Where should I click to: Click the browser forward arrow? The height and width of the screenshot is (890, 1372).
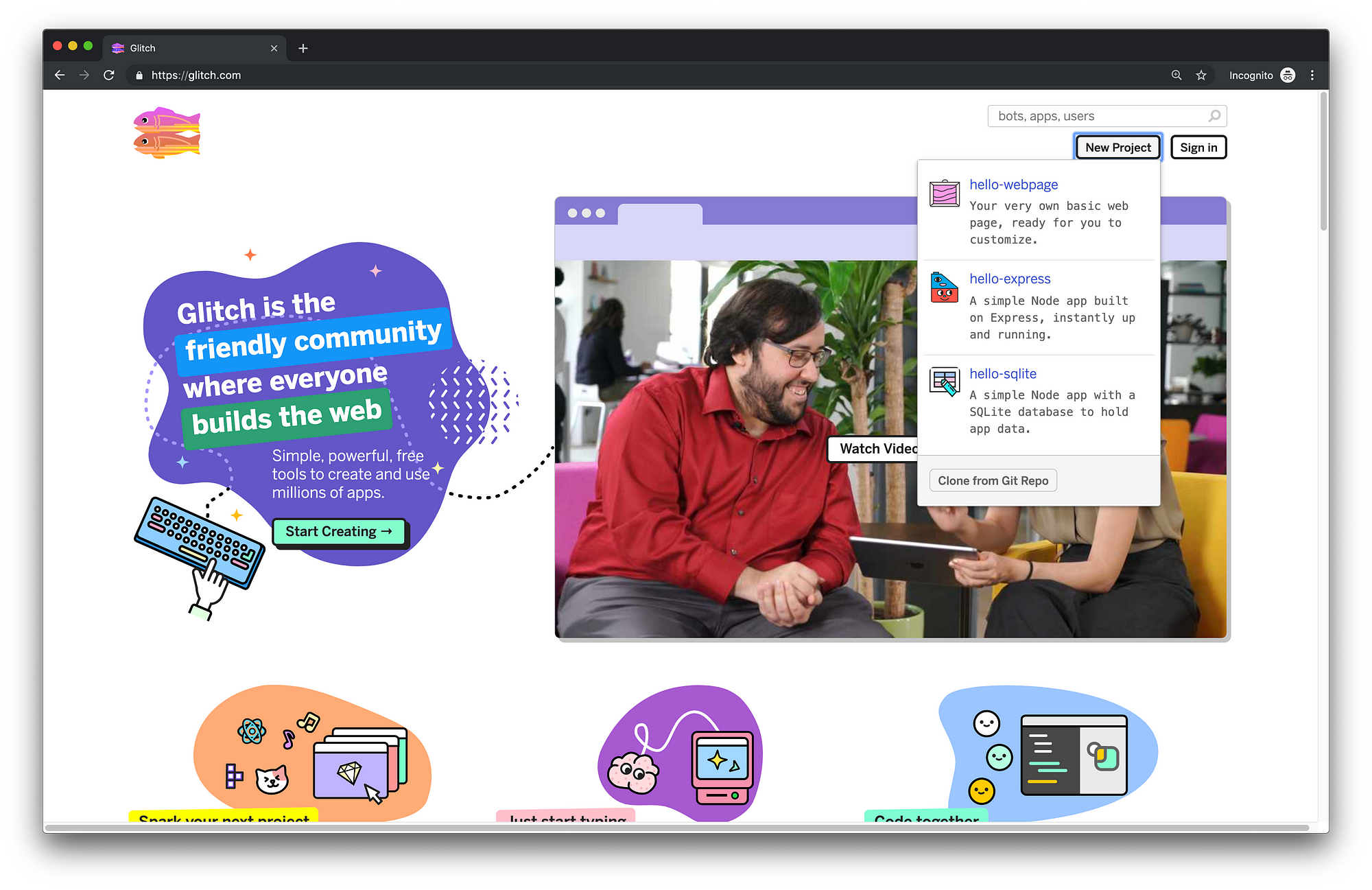(x=84, y=75)
